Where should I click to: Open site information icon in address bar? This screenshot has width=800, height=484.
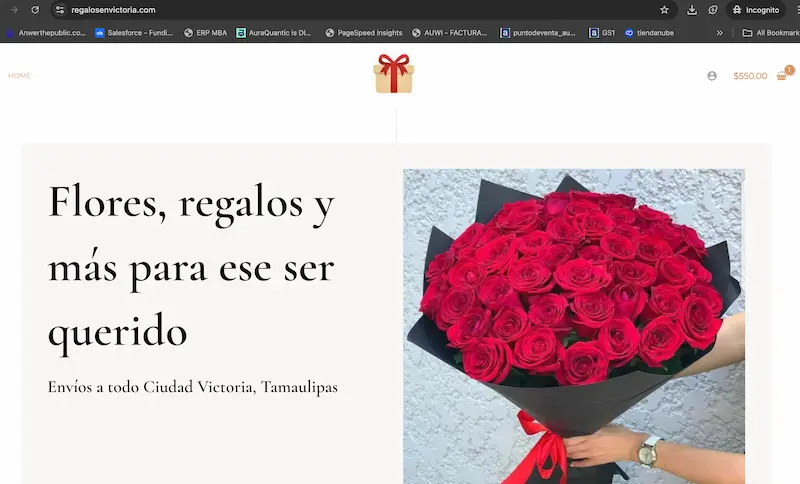click(59, 10)
